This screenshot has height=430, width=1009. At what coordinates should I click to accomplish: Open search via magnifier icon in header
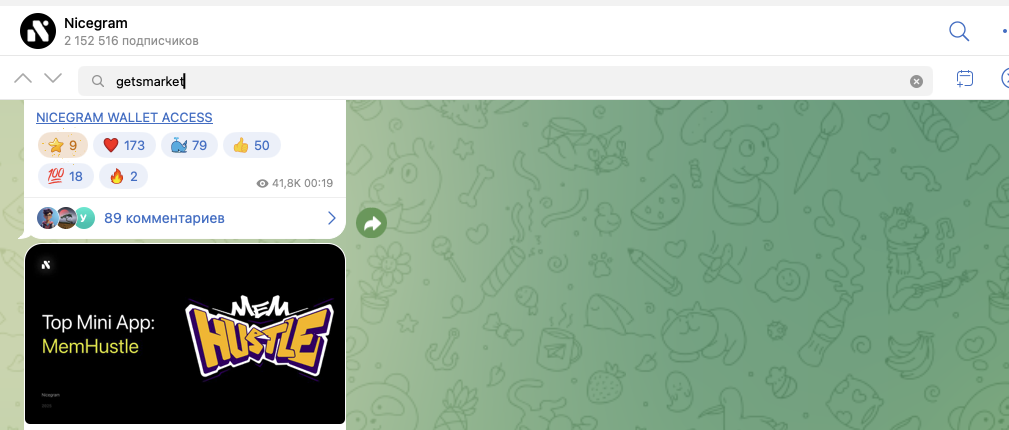959,31
